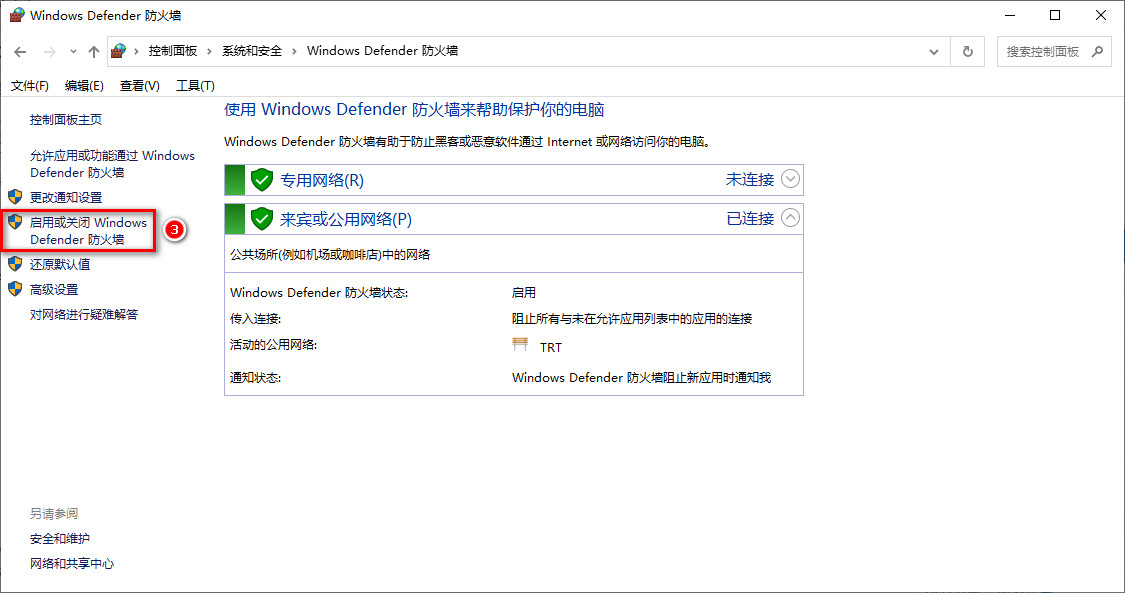Click the Control Panel icon in the address bar
Viewport: 1125px width, 593px height.
pos(119,51)
